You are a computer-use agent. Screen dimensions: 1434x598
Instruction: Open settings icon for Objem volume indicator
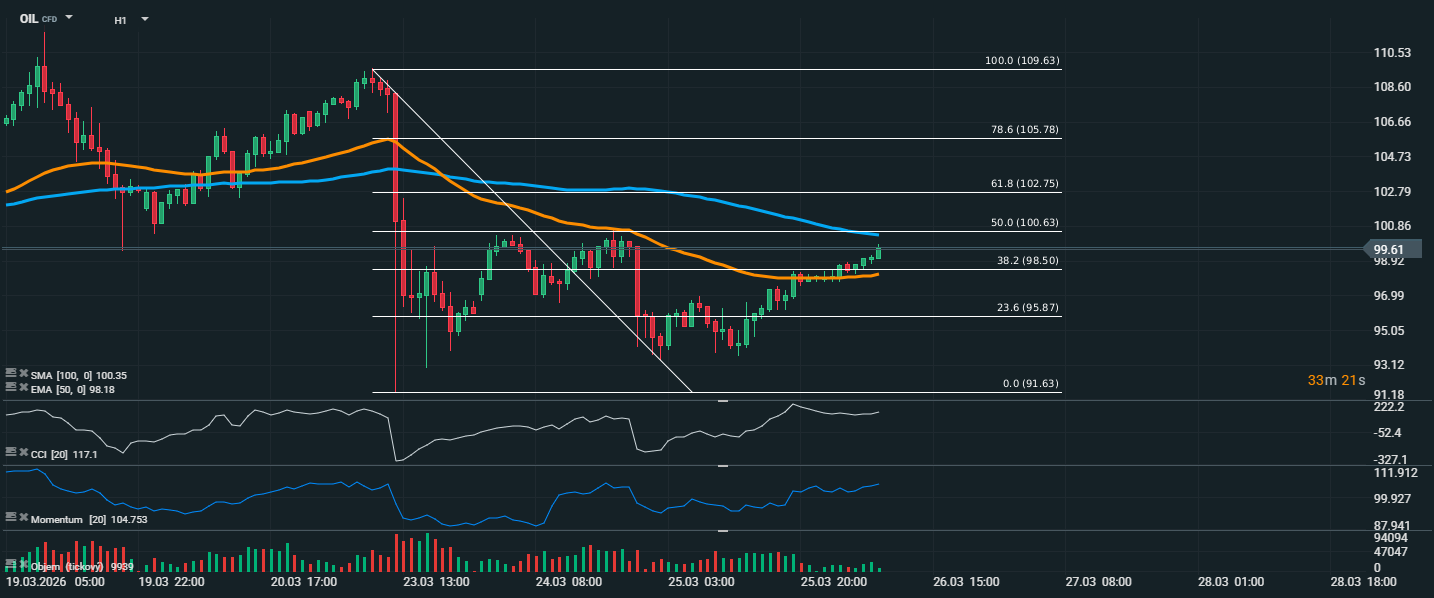pyautogui.click(x=11, y=566)
